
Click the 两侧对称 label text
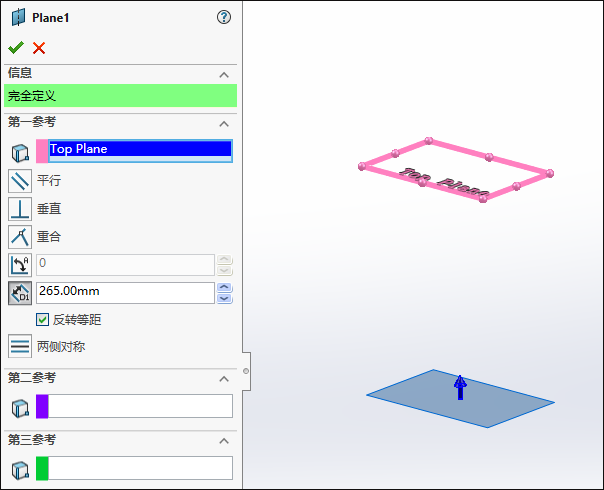[61, 347]
